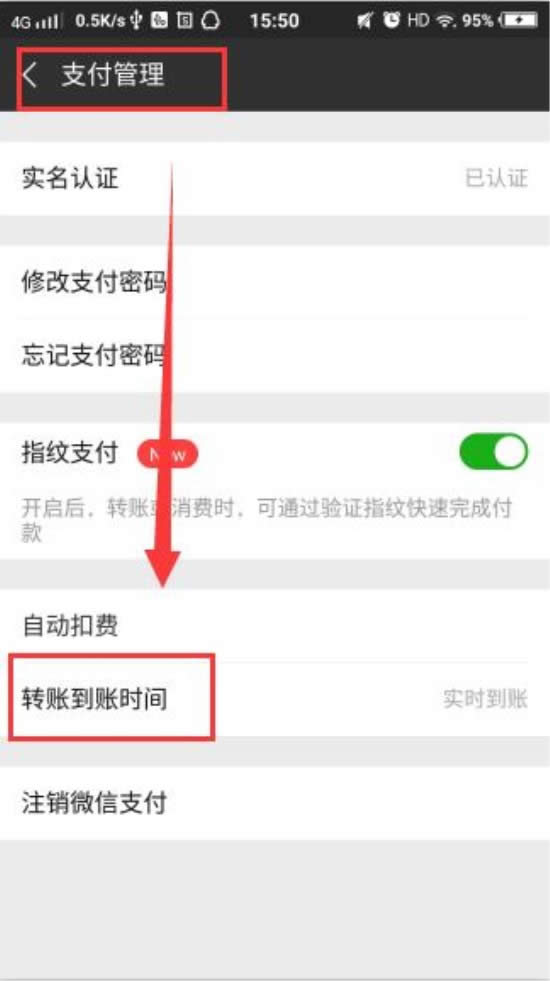Open 修改支付密码 entry
Image resolution: width=550 pixels, height=981 pixels.
click(275, 283)
